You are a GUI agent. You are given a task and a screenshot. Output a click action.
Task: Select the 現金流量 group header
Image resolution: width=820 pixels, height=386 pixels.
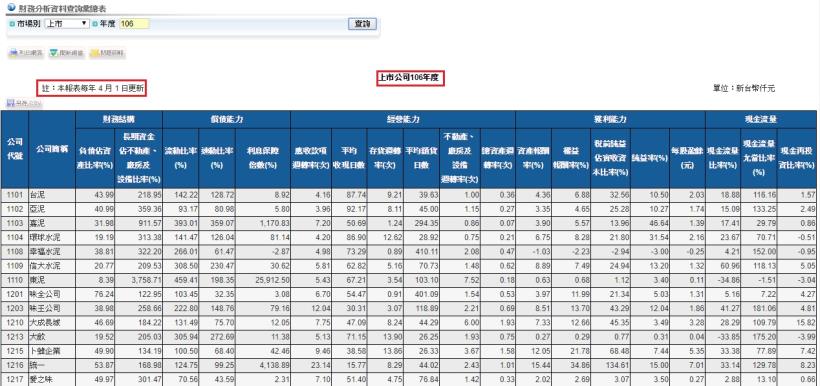pyautogui.click(x=761, y=119)
